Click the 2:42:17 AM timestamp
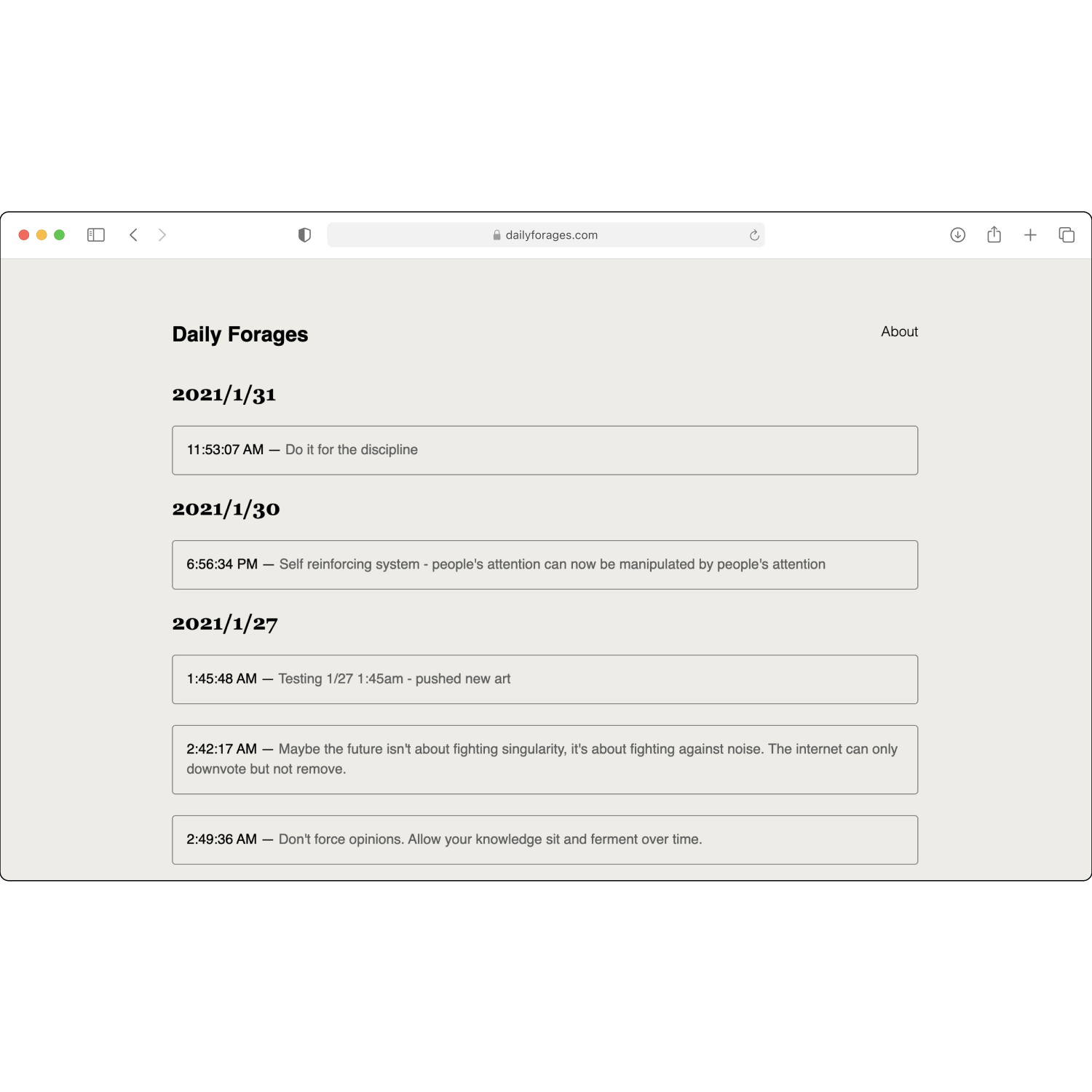This screenshot has height=1092, width=1092. 222,749
